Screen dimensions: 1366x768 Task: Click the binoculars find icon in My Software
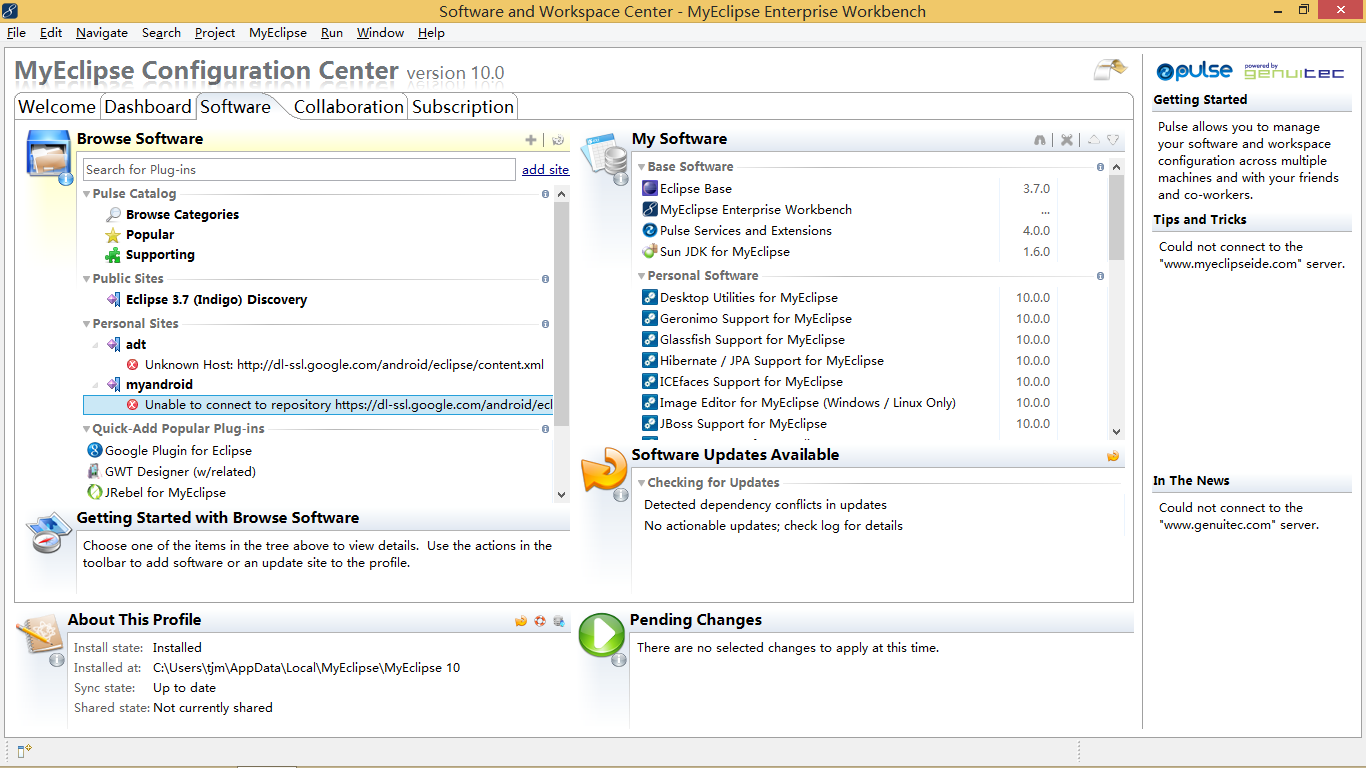1040,140
